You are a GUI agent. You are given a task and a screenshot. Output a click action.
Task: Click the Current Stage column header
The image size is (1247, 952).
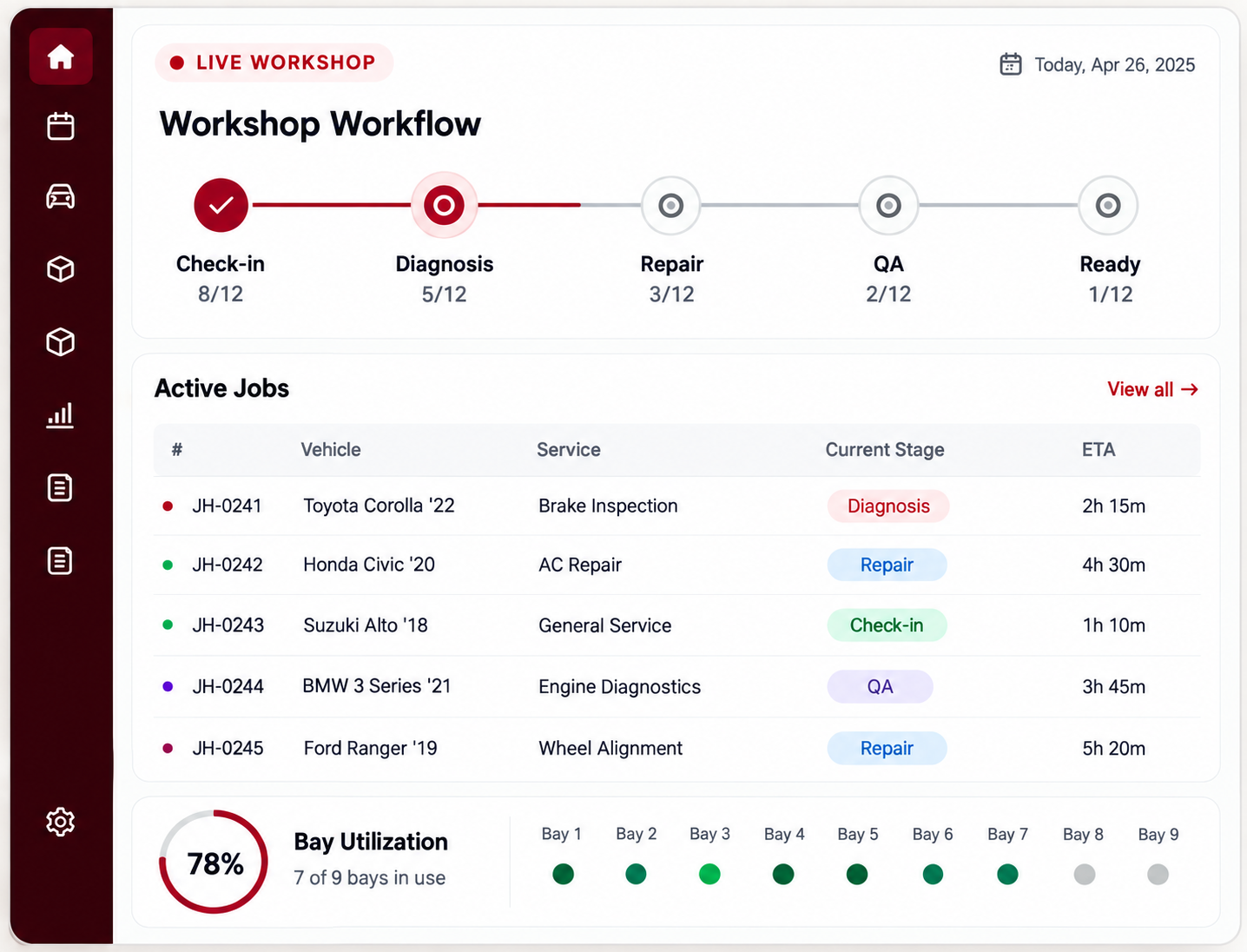[x=885, y=450]
